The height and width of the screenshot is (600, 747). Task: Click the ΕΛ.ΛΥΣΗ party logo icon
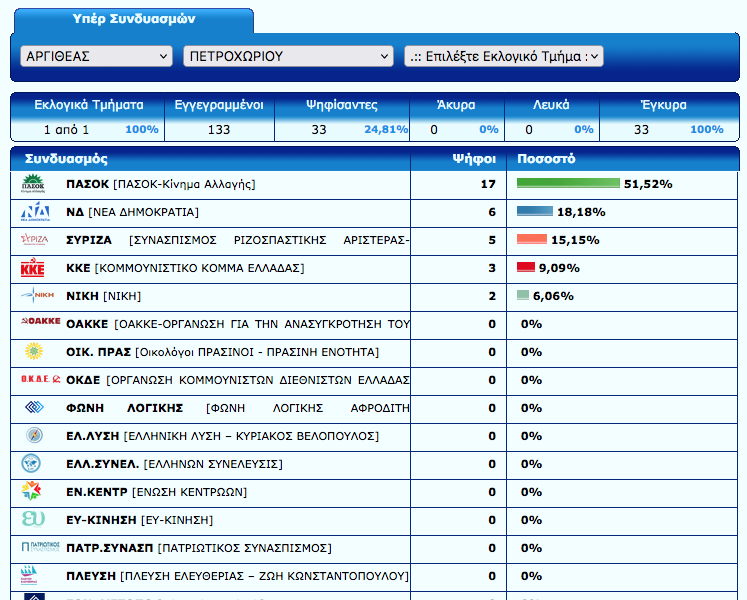(x=33, y=436)
